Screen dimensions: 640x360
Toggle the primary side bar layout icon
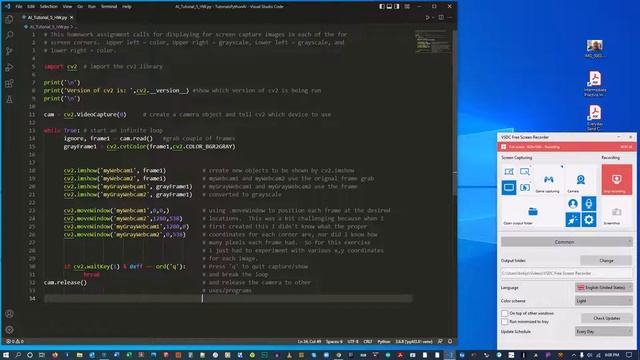[x=382, y=7]
